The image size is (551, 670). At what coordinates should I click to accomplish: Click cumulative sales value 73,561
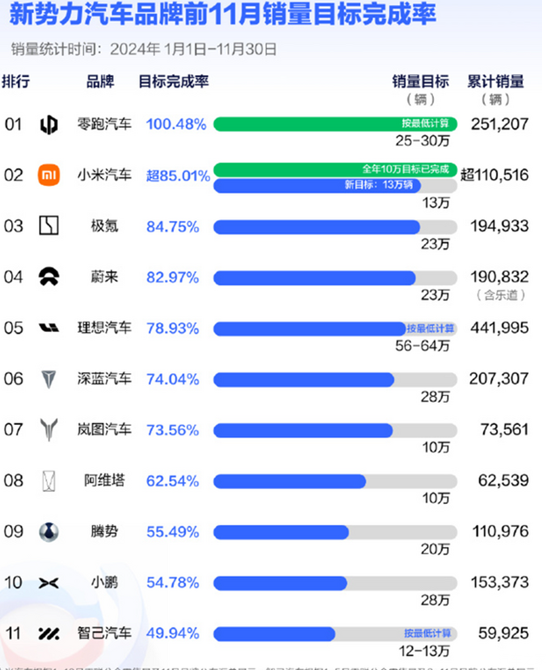(x=505, y=429)
